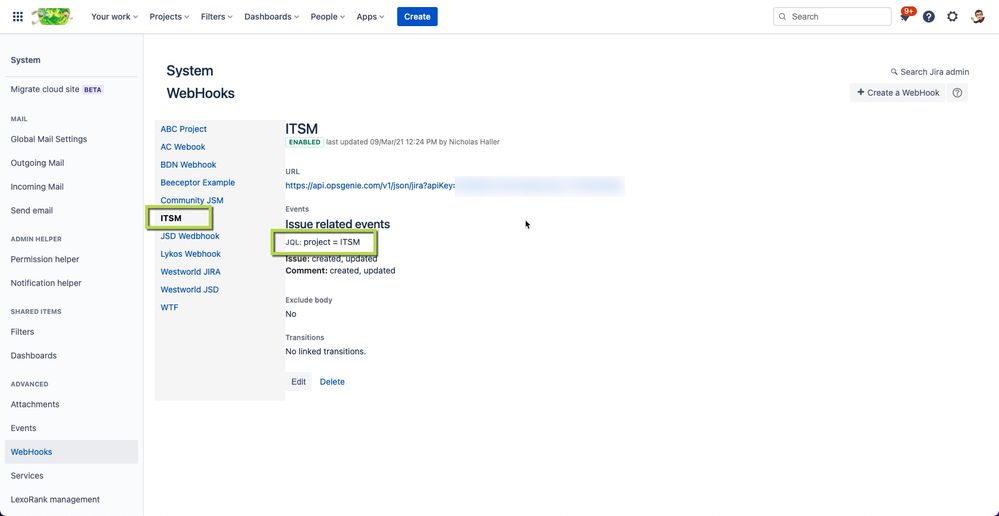Click the Delete link for ITSM webhook

[x=332, y=382]
